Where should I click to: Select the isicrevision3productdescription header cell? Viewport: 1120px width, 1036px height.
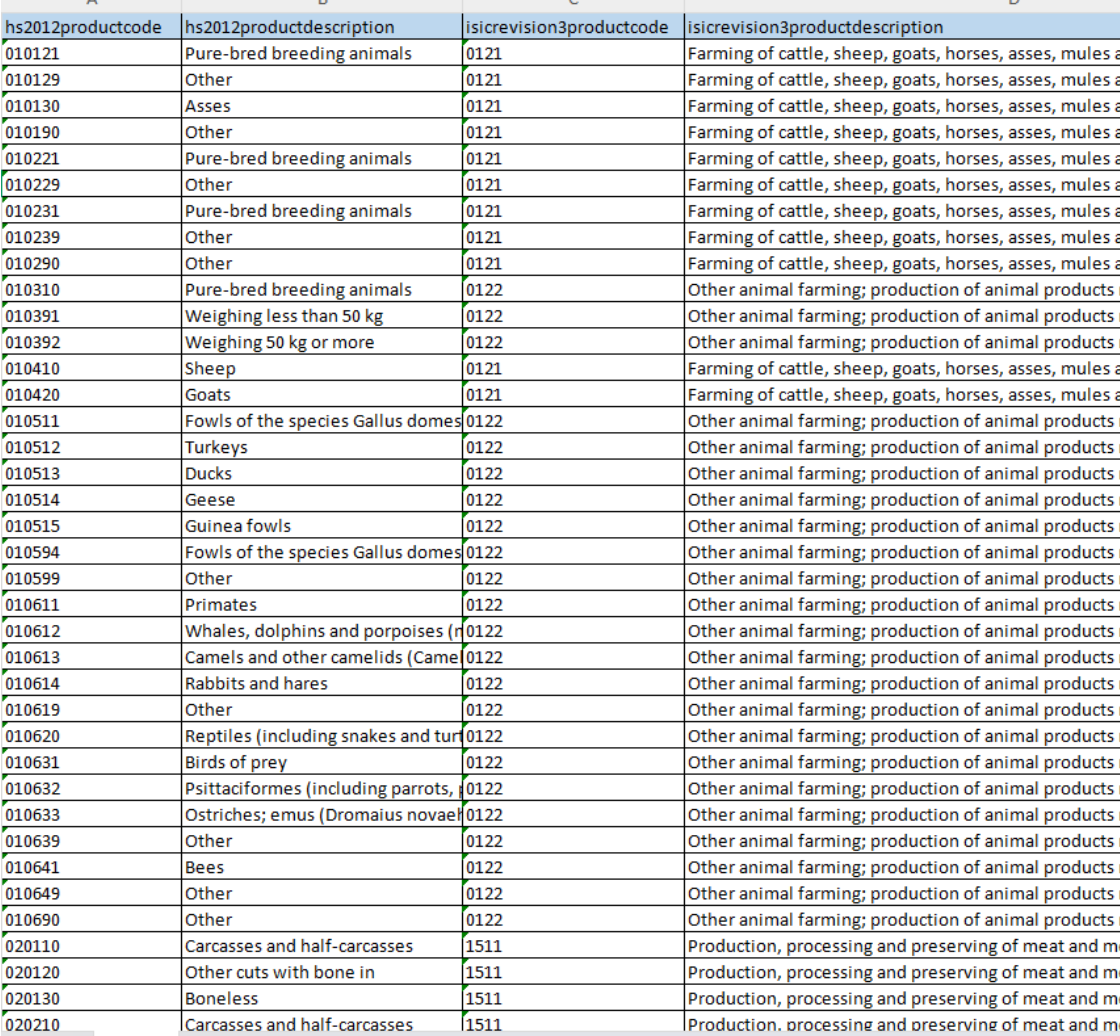(902, 27)
